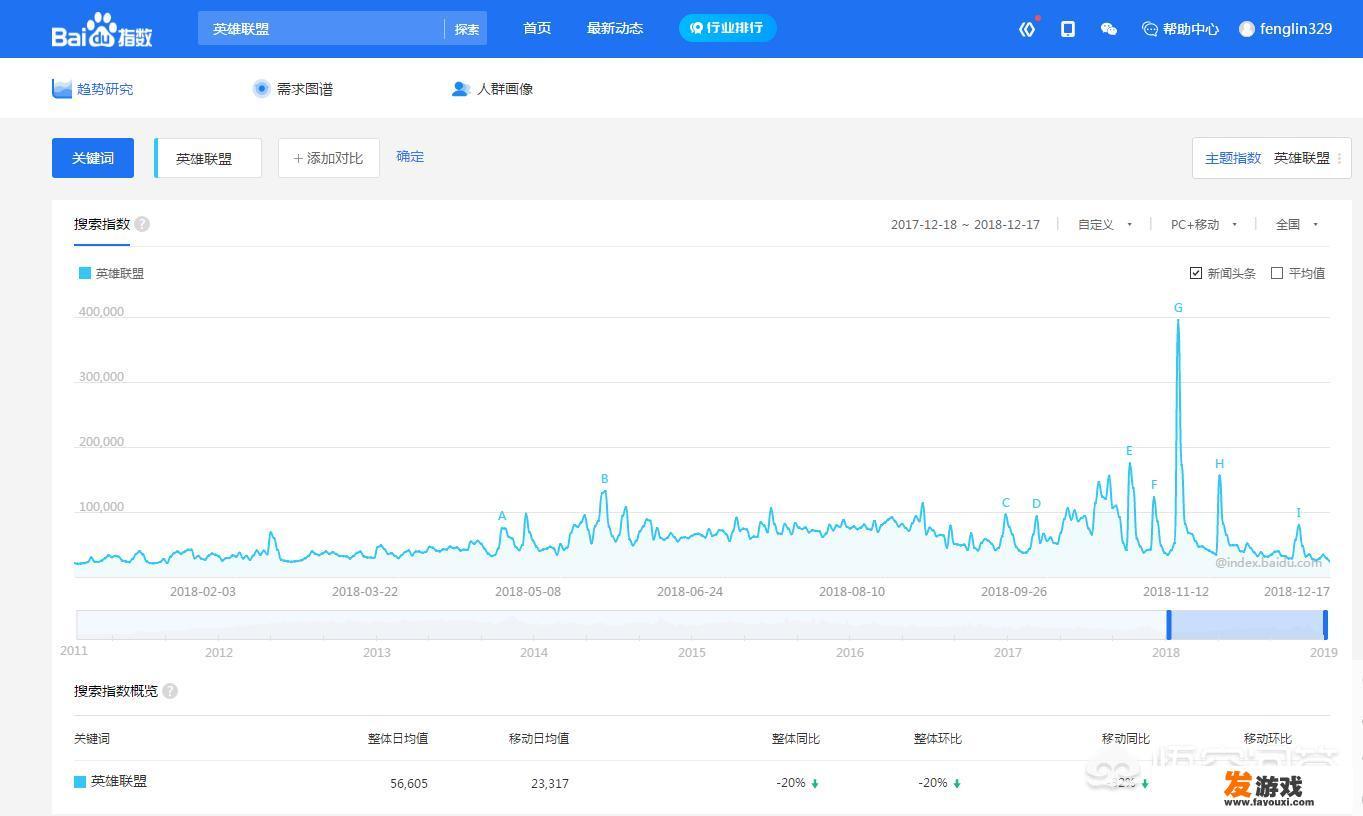
Task: Click news marker A on the chart
Action: click(502, 517)
